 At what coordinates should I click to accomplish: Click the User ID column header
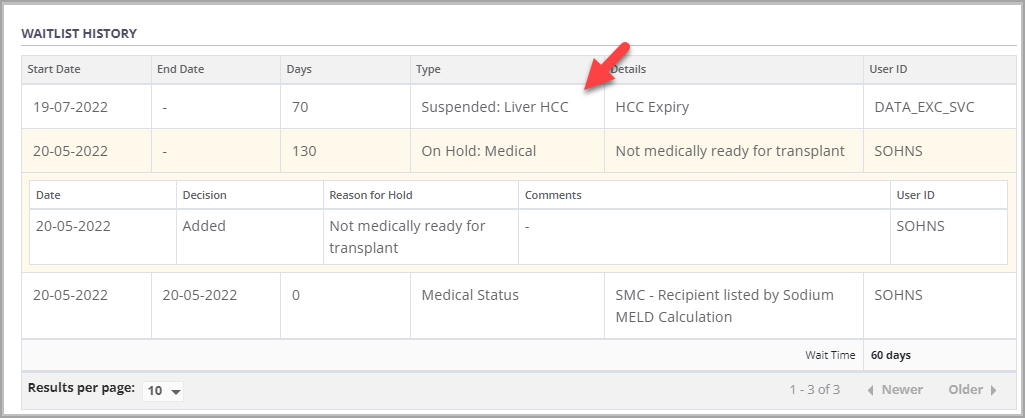point(889,69)
